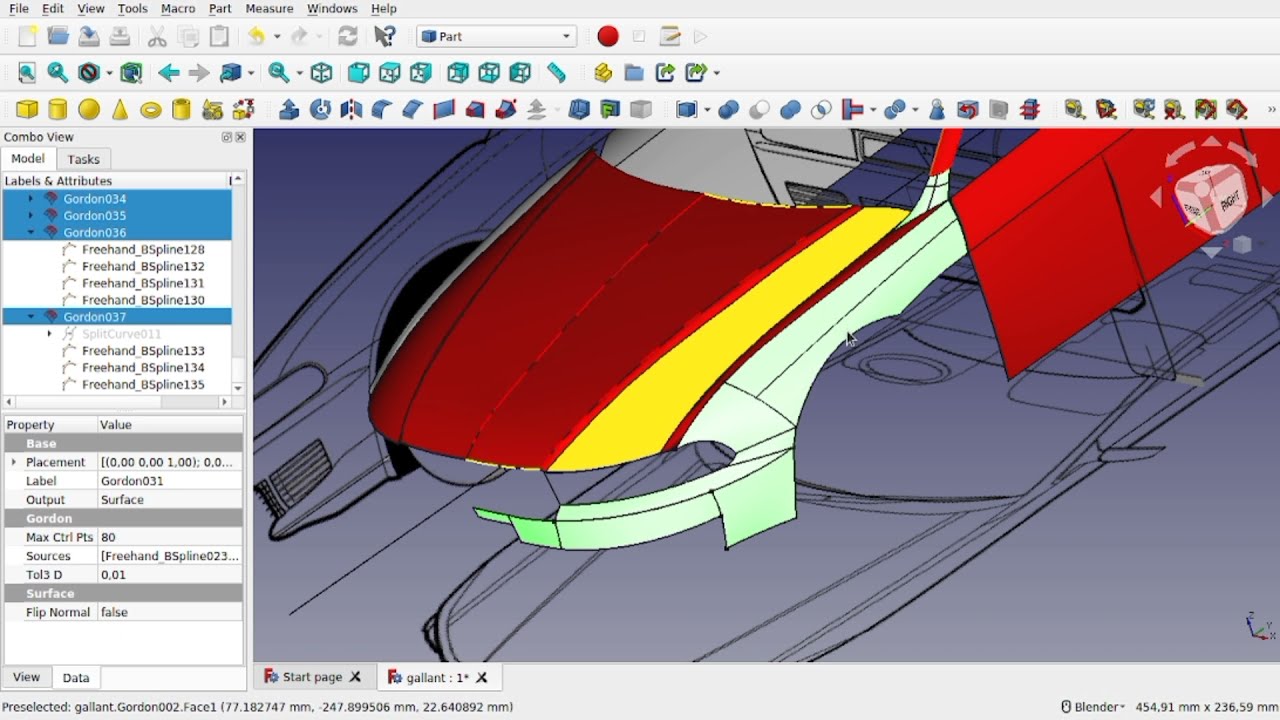Open draw style dropdown arrow
Viewport: 1280px width, 720px height.
tap(108, 72)
